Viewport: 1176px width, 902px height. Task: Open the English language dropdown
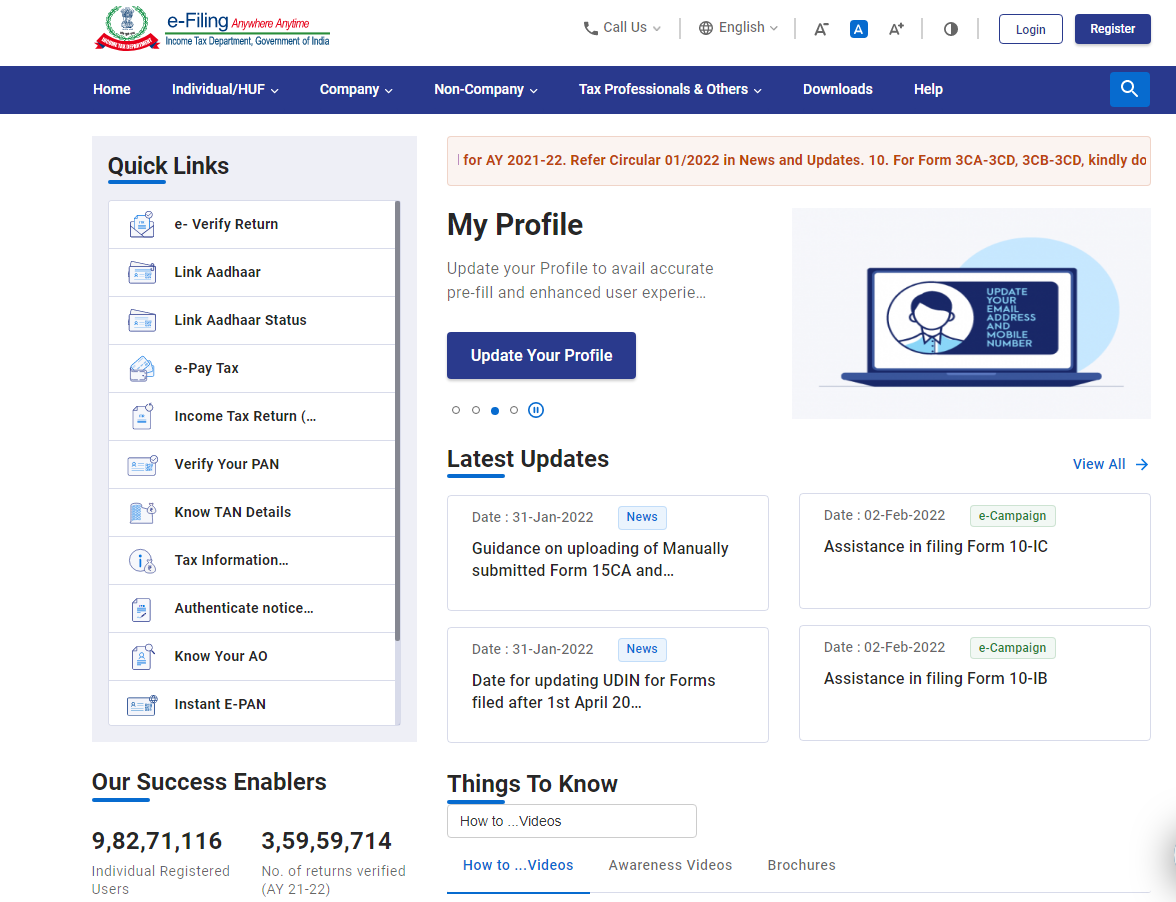(738, 28)
